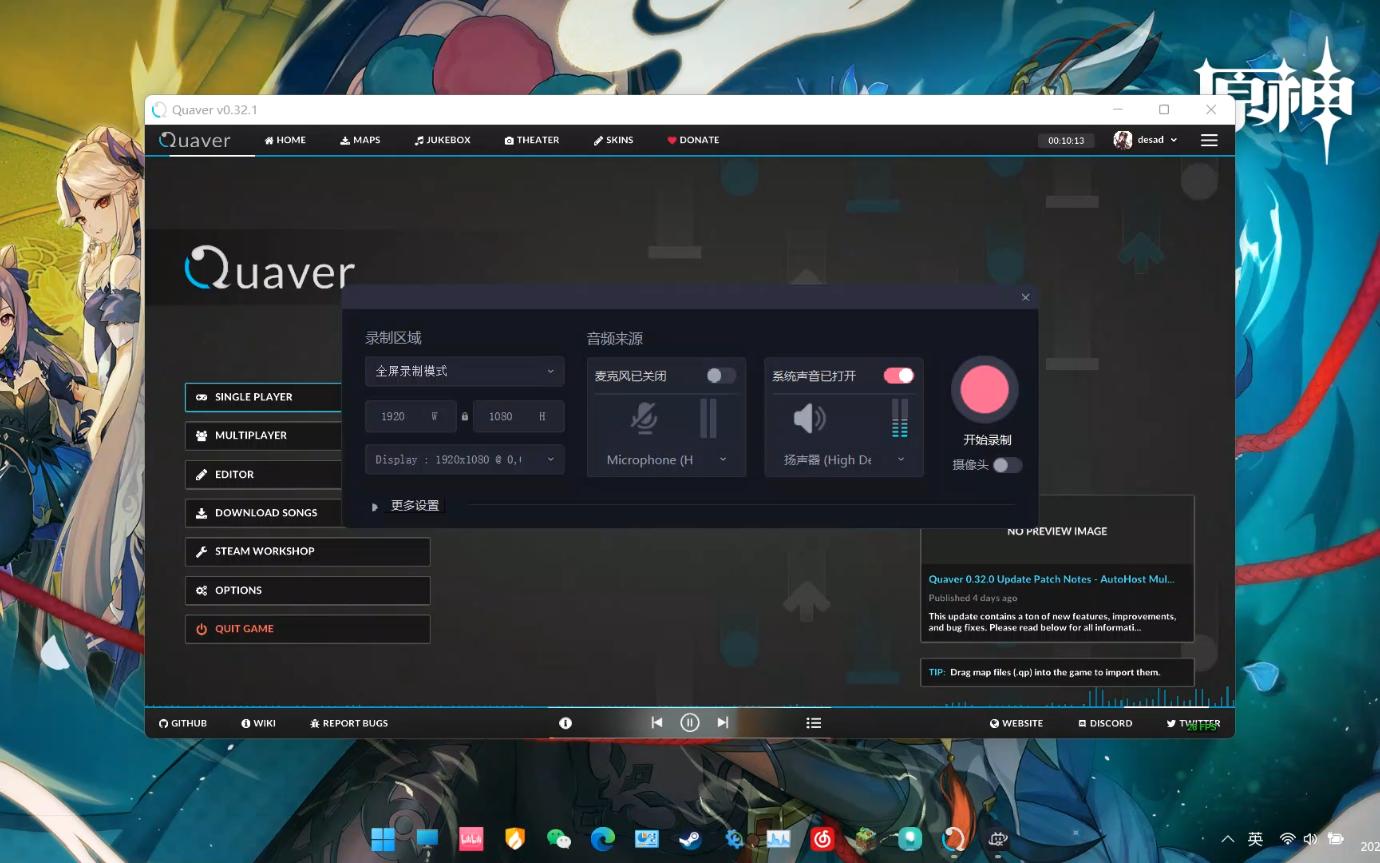Click the 00:10:13 playtime clock

coord(1066,141)
